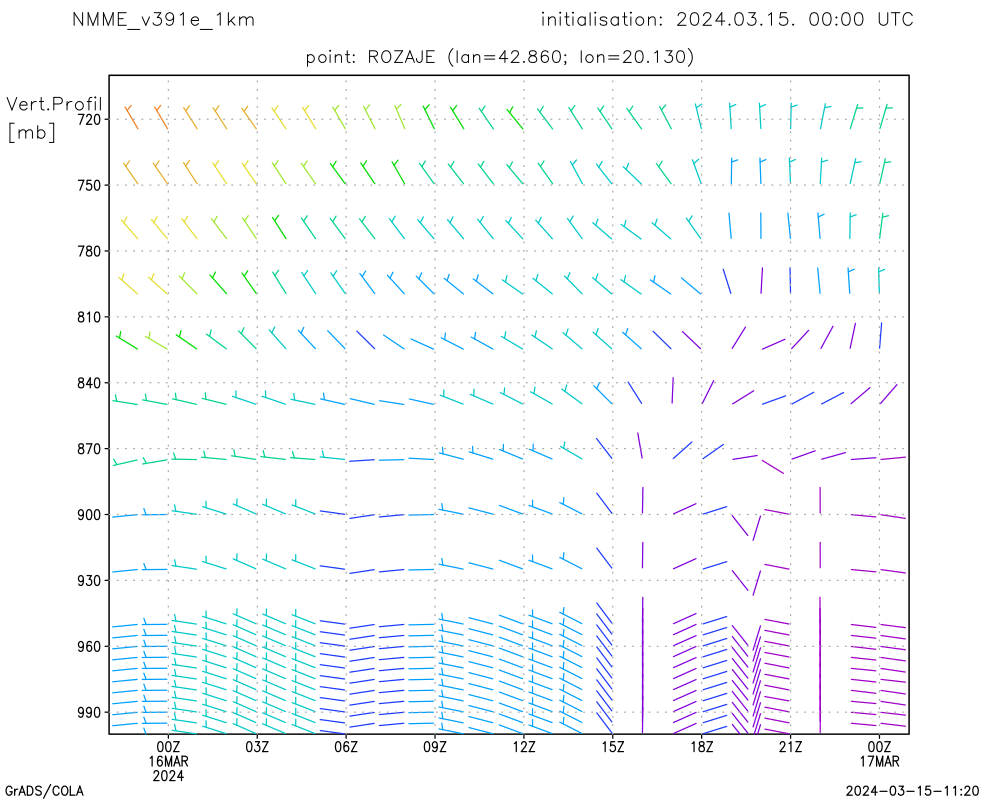Click the 900 pressure level label

point(89,515)
